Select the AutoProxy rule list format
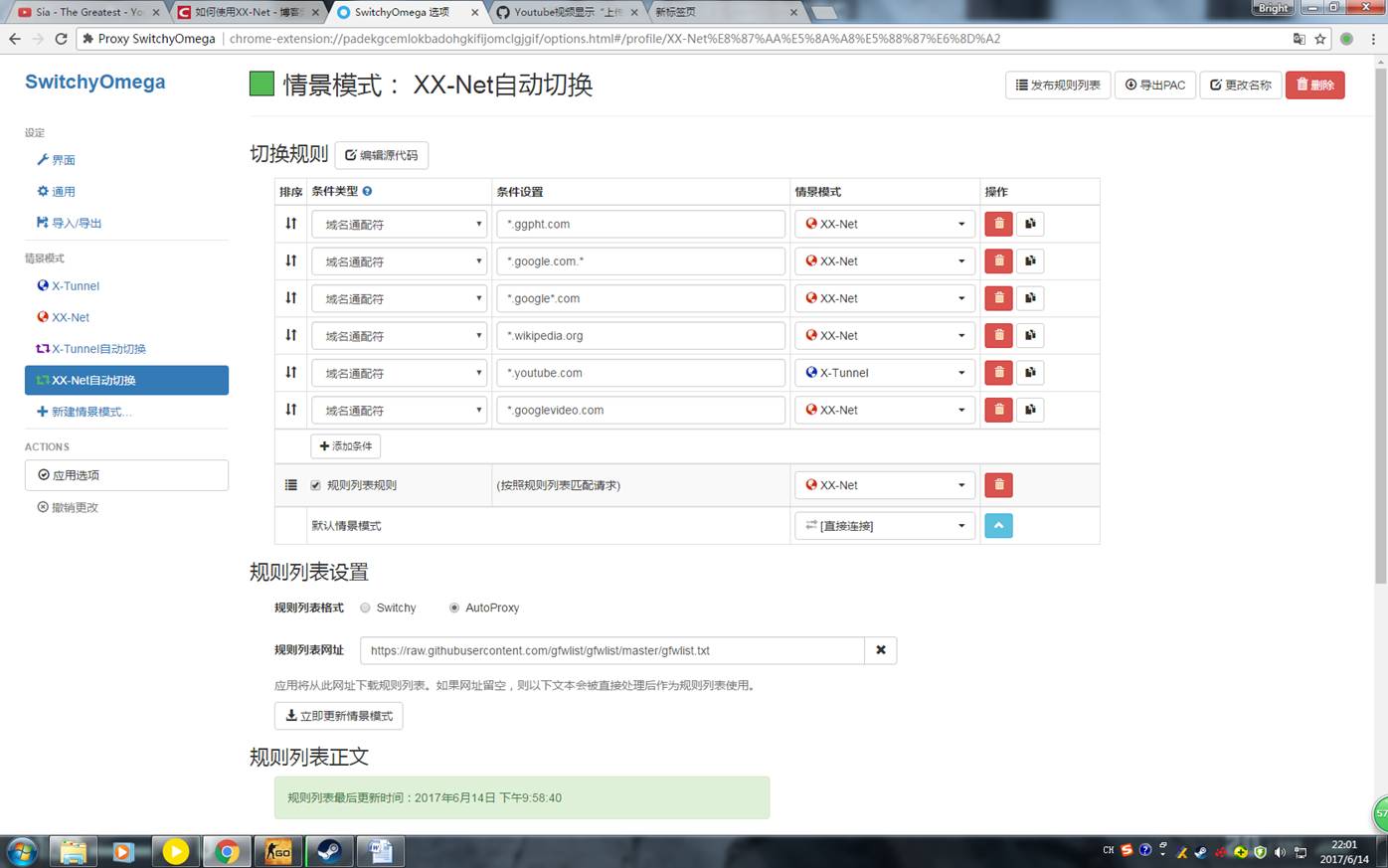This screenshot has width=1388, height=868. pos(454,608)
